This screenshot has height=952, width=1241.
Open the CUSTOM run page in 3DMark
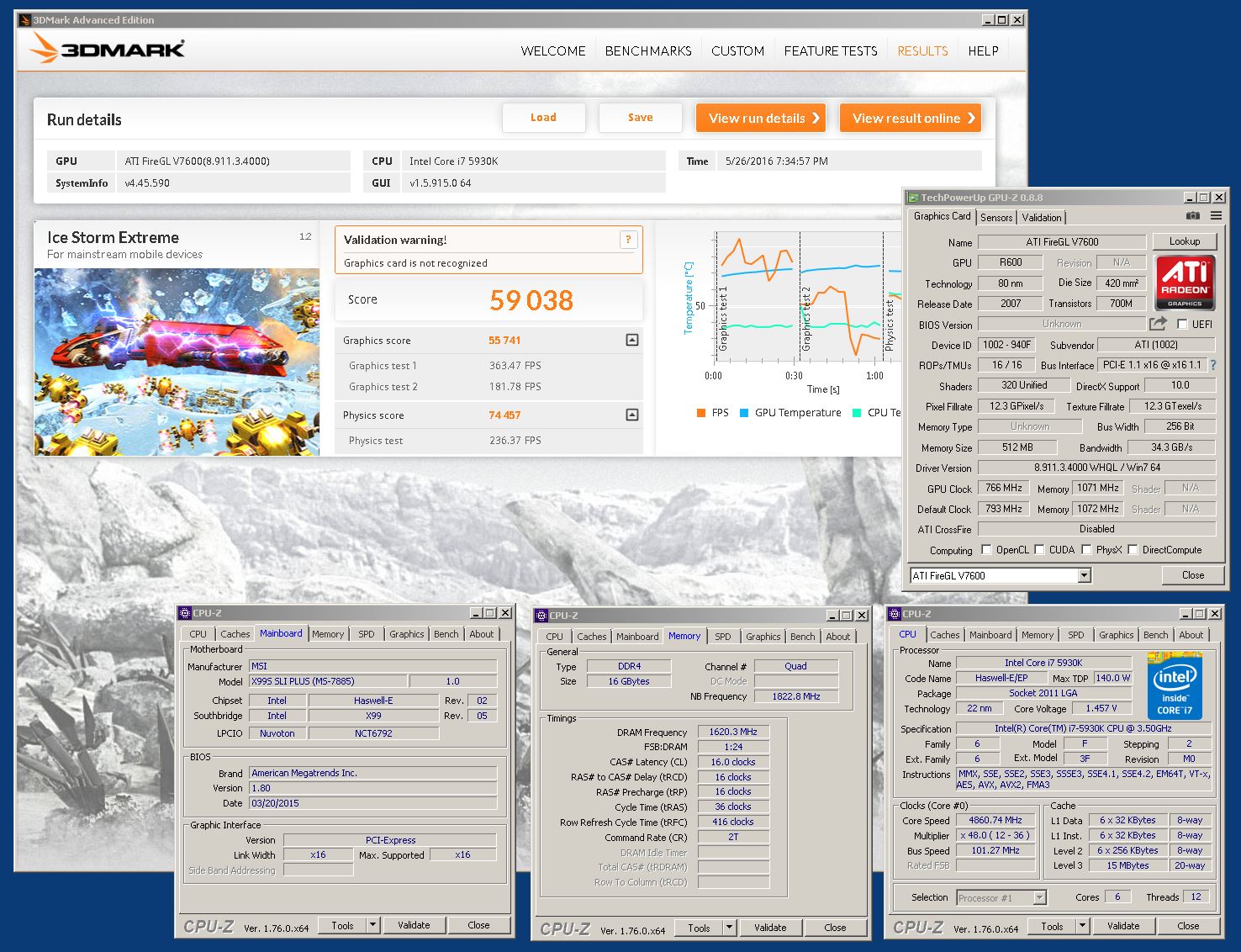pos(737,50)
